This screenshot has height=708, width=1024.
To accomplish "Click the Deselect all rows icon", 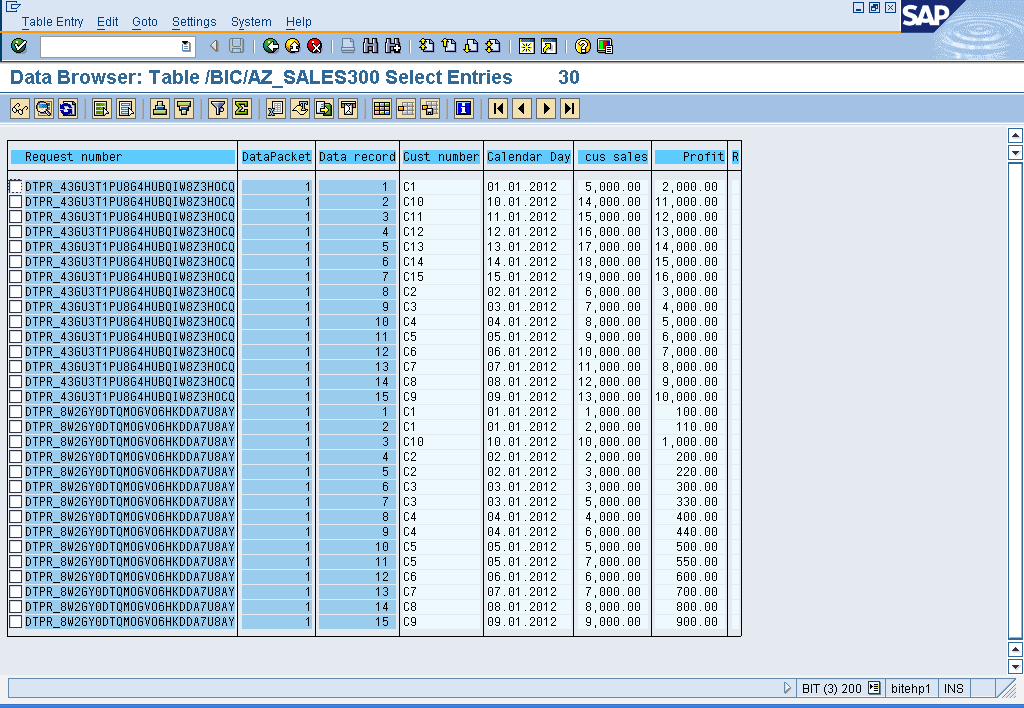I will click(125, 108).
